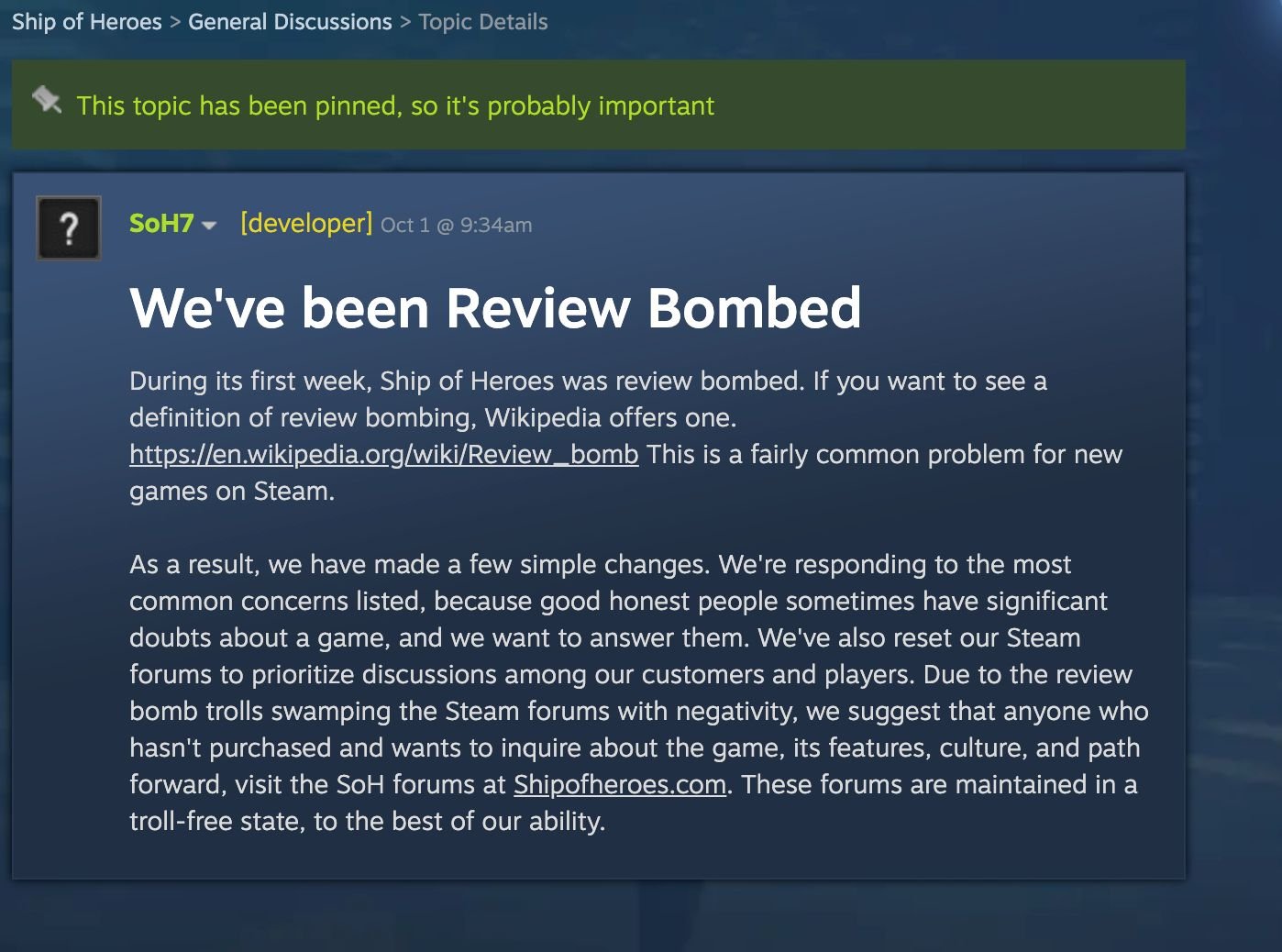Click the second paragraph about simple changes
Image resolution: width=1282 pixels, height=952 pixels.
[638, 693]
